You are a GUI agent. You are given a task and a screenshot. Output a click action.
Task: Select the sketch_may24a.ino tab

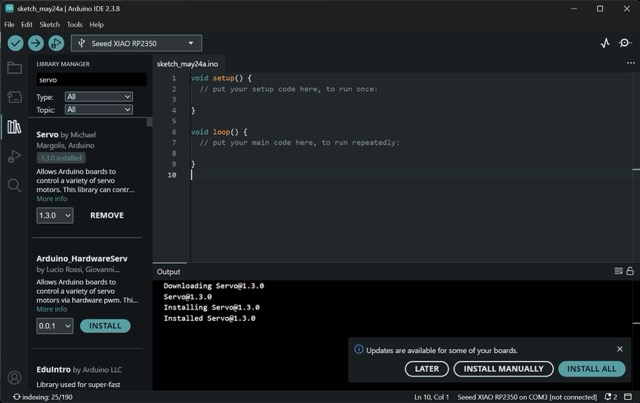point(187,64)
